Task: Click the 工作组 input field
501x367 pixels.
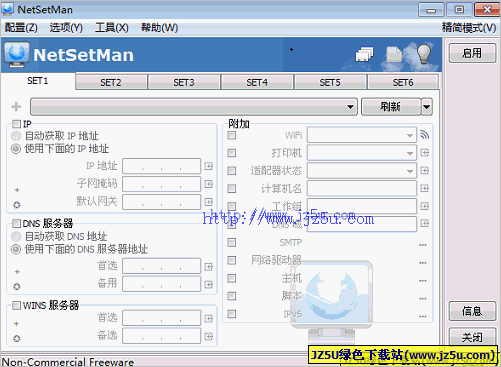Action: point(362,206)
